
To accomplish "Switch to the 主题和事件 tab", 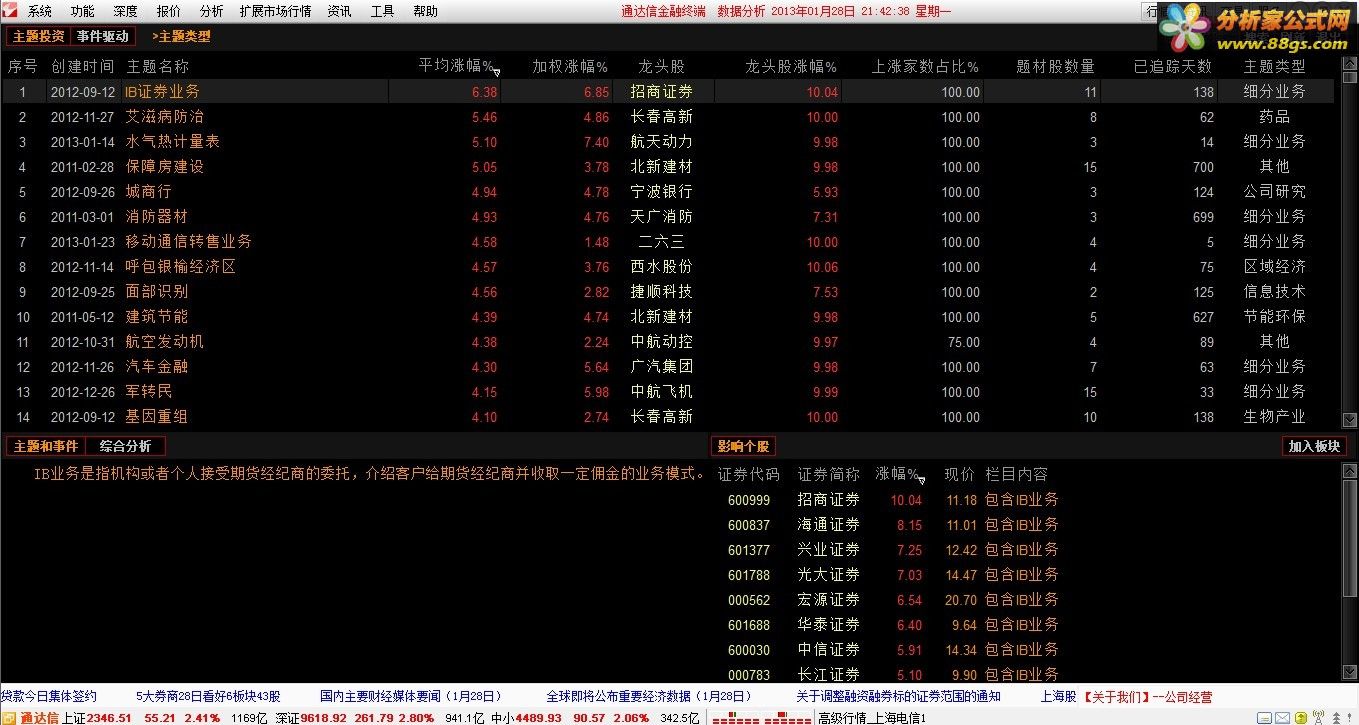I will pos(46,446).
